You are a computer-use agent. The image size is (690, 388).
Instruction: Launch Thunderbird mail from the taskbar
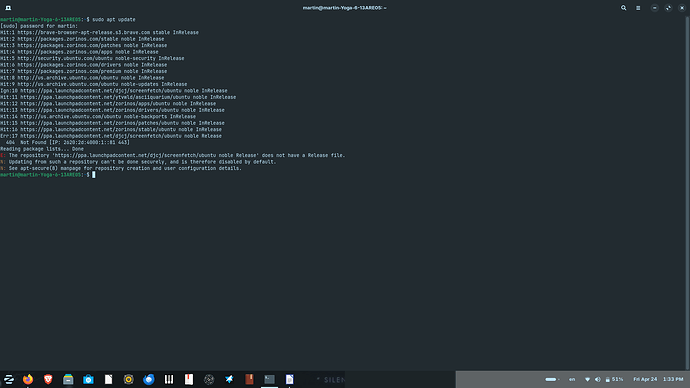[x=149, y=379]
